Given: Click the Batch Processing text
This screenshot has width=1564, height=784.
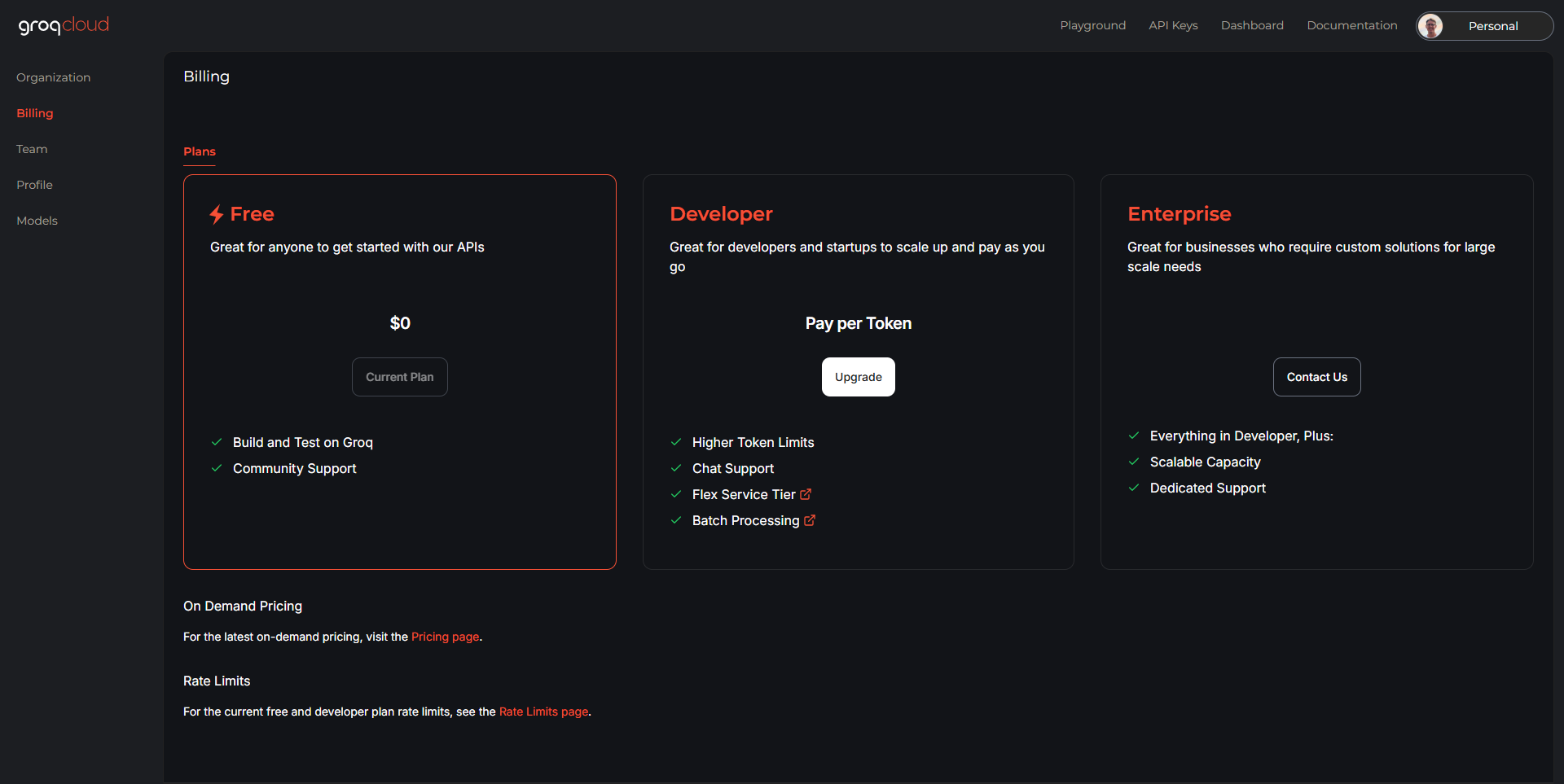Looking at the screenshot, I should click(x=746, y=520).
